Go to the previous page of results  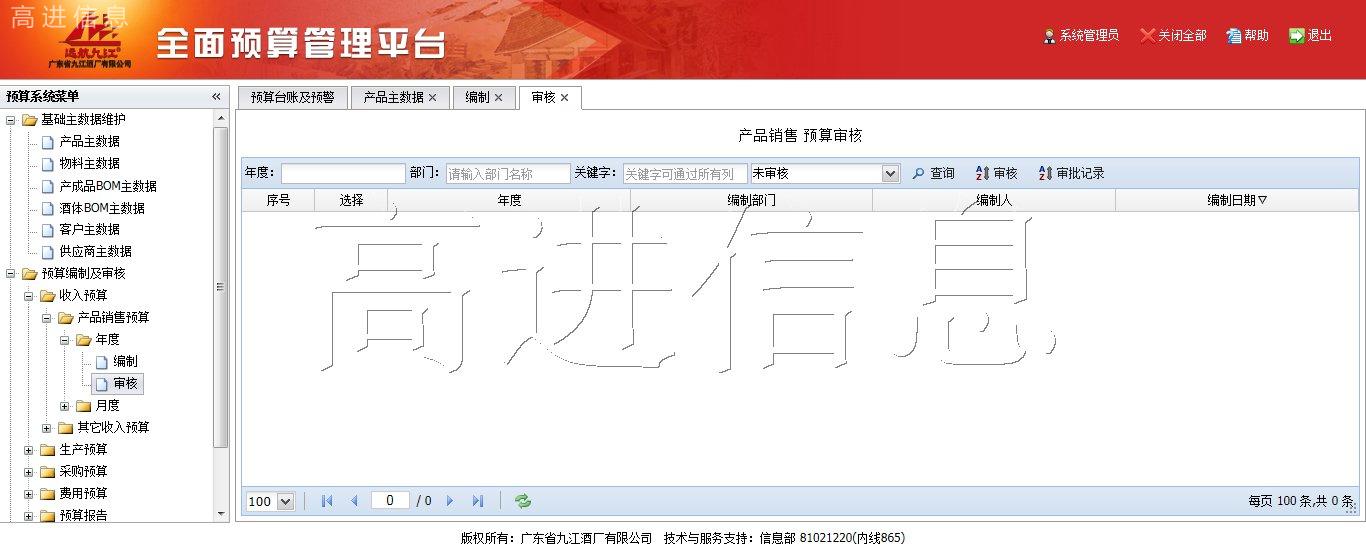353,501
